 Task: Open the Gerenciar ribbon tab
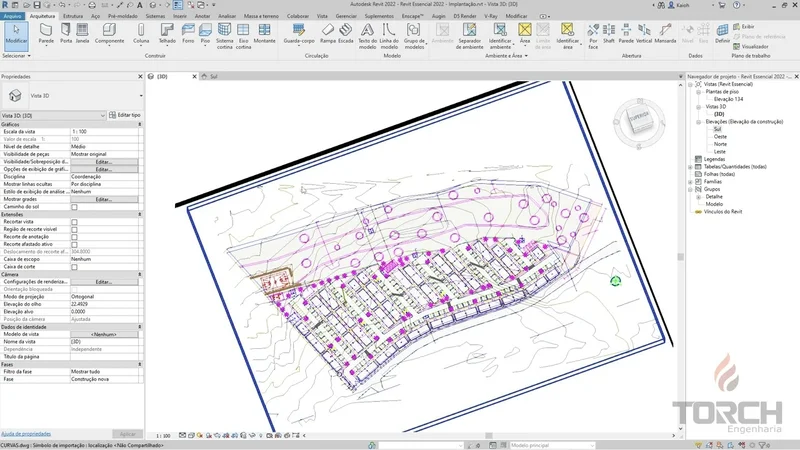point(346,17)
